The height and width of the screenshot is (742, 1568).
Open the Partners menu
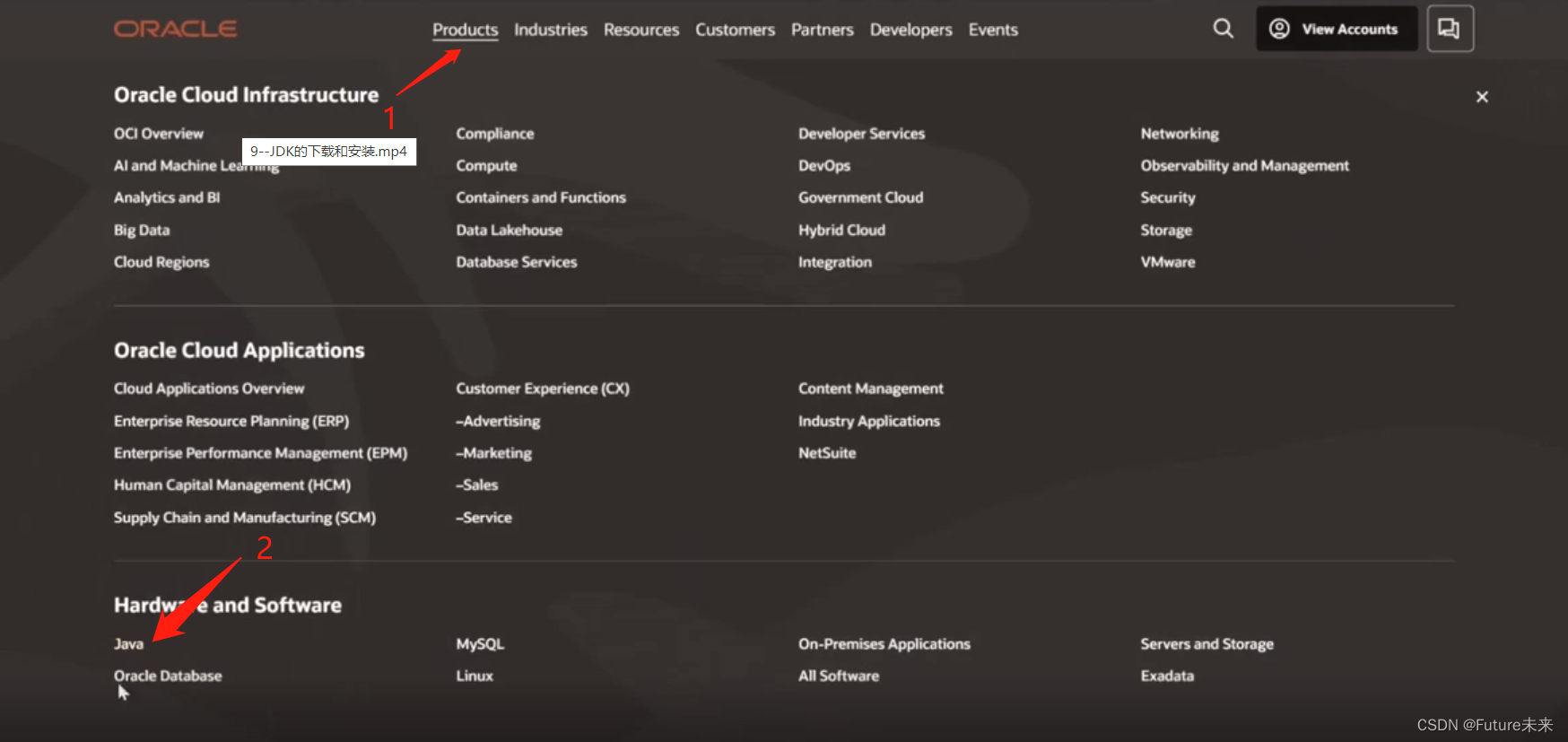click(x=823, y=30)
